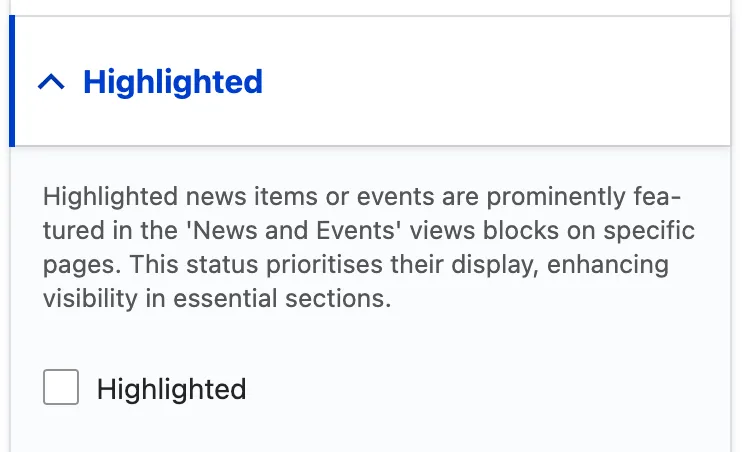Click the blank area below the Highlighted checkbox
This screenshot has height=452, width=744.
click(x=370, y=430)
